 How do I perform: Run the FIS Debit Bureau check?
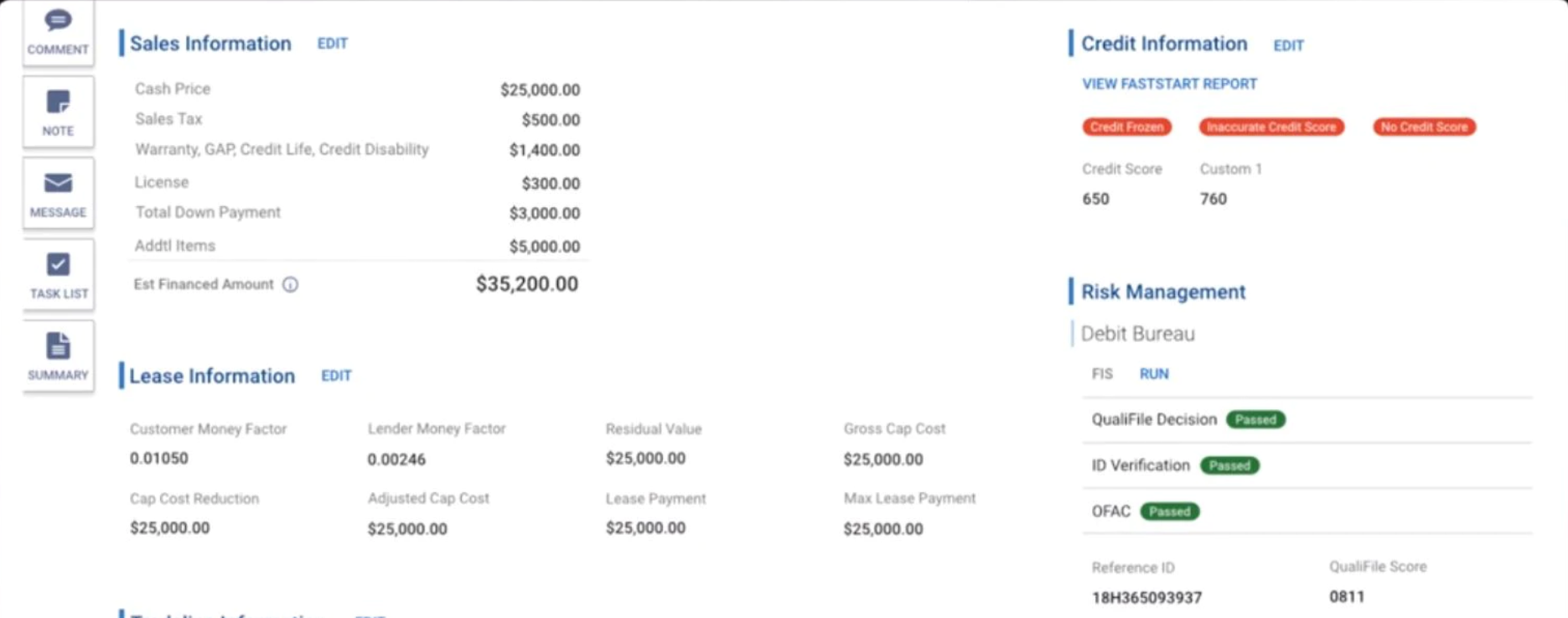click(1153, 374)
